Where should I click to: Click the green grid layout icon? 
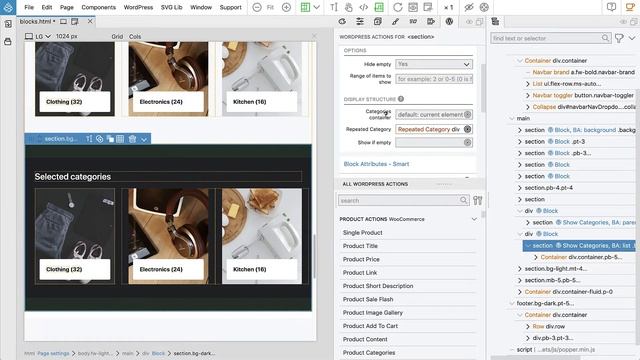305,7
